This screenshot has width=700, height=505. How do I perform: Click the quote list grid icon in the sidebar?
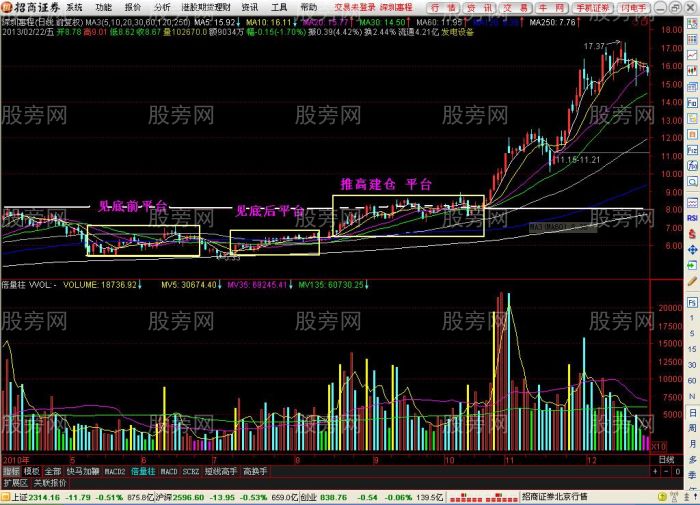pyautogui.click(x=692, y=39)
